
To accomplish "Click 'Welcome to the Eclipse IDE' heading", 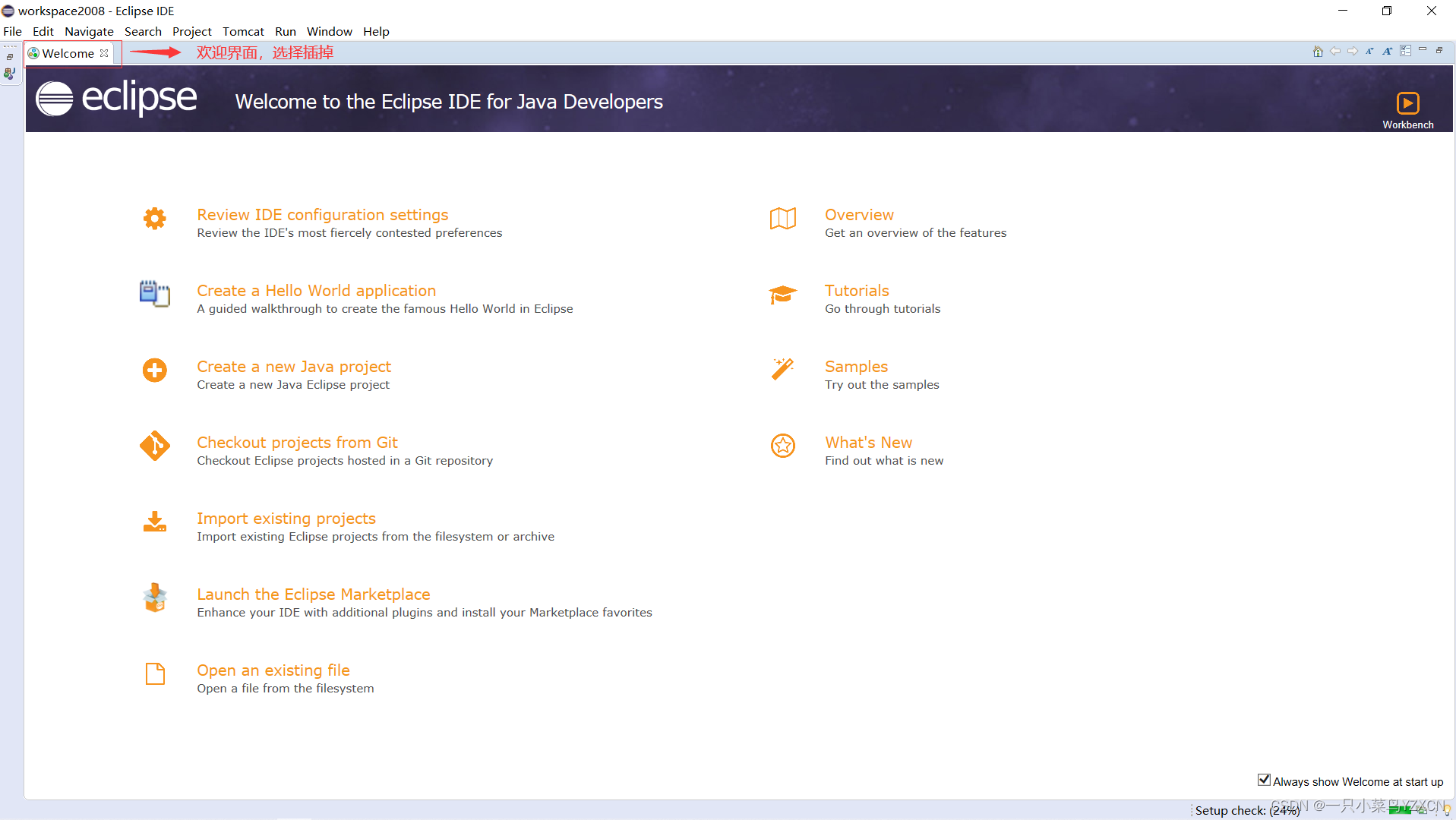I will coord(449,102).
